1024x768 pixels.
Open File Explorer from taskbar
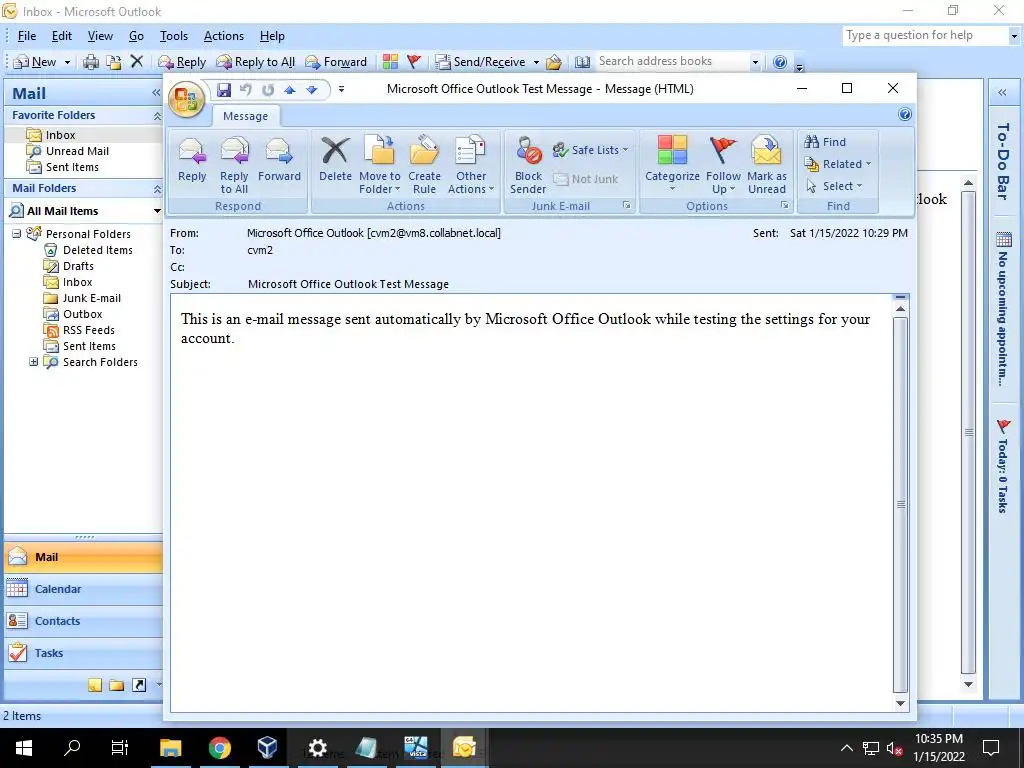(x=171, y=748)
